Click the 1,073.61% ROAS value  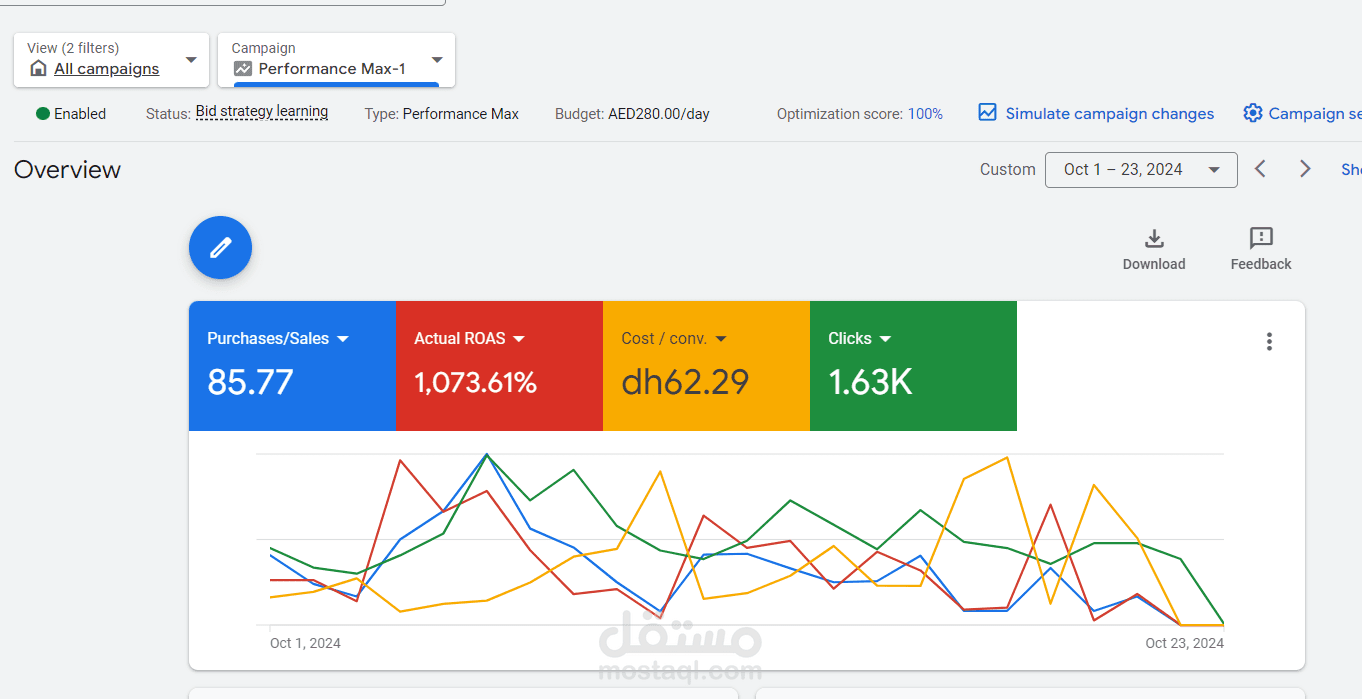tap(475, 382)
